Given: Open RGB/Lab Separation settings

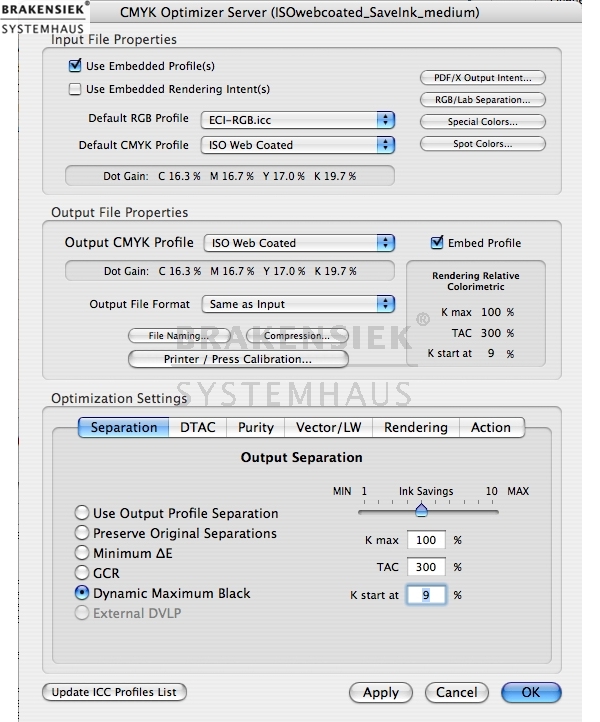Looking at the screenshot, I should (x=483, y=99).
